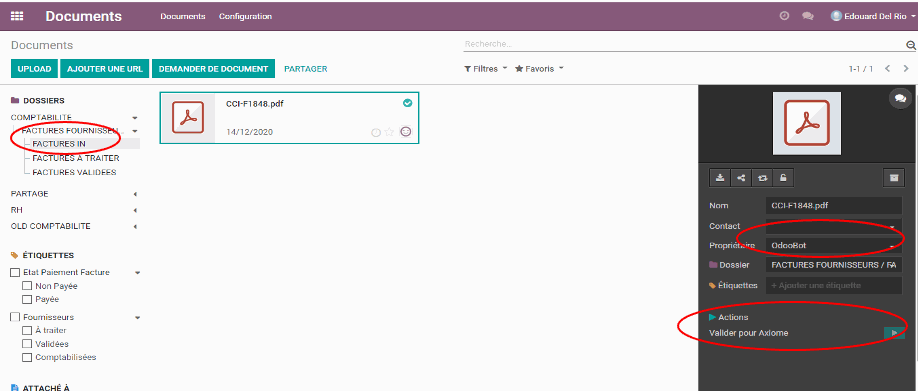Click the AJOUTER UNE URL button

105,69
